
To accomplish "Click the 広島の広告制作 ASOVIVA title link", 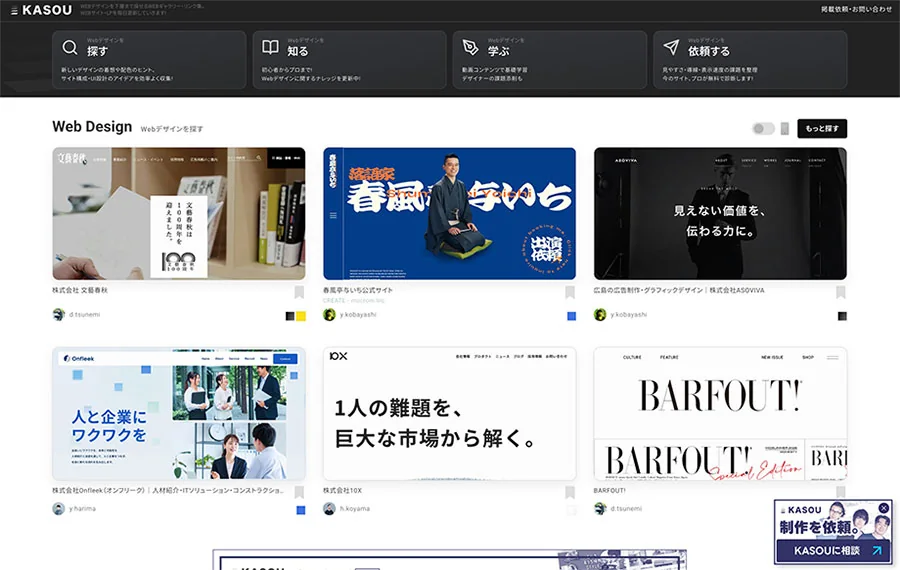I will (x=679, y=290).
